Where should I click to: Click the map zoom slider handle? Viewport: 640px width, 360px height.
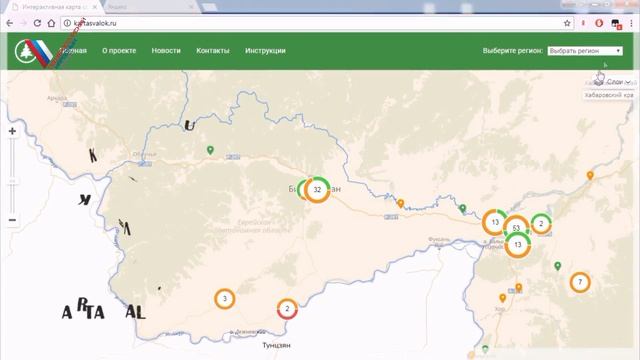(12, 181)
